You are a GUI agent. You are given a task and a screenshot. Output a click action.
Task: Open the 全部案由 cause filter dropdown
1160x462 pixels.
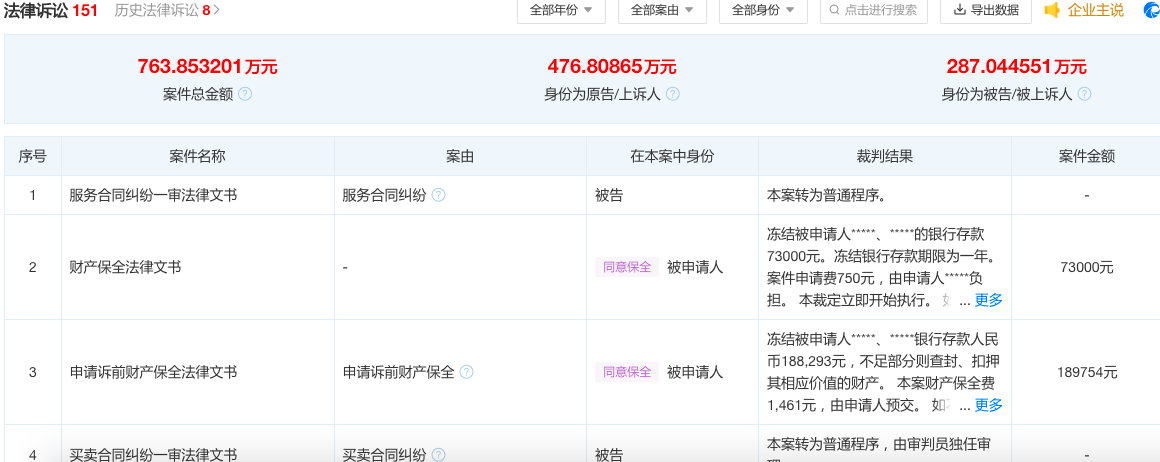[662, 10]
